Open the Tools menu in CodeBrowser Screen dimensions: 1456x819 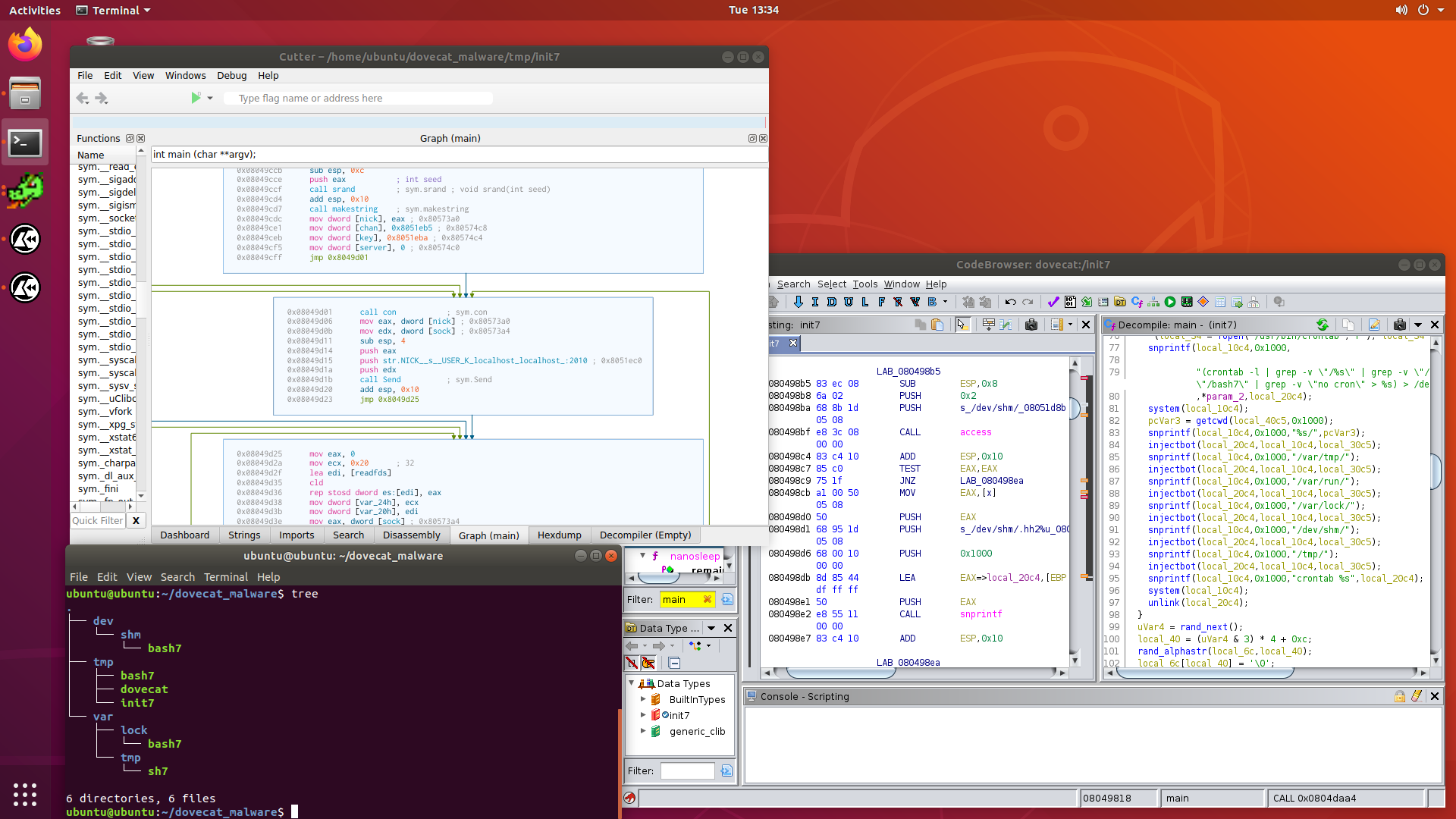[864, 284]
